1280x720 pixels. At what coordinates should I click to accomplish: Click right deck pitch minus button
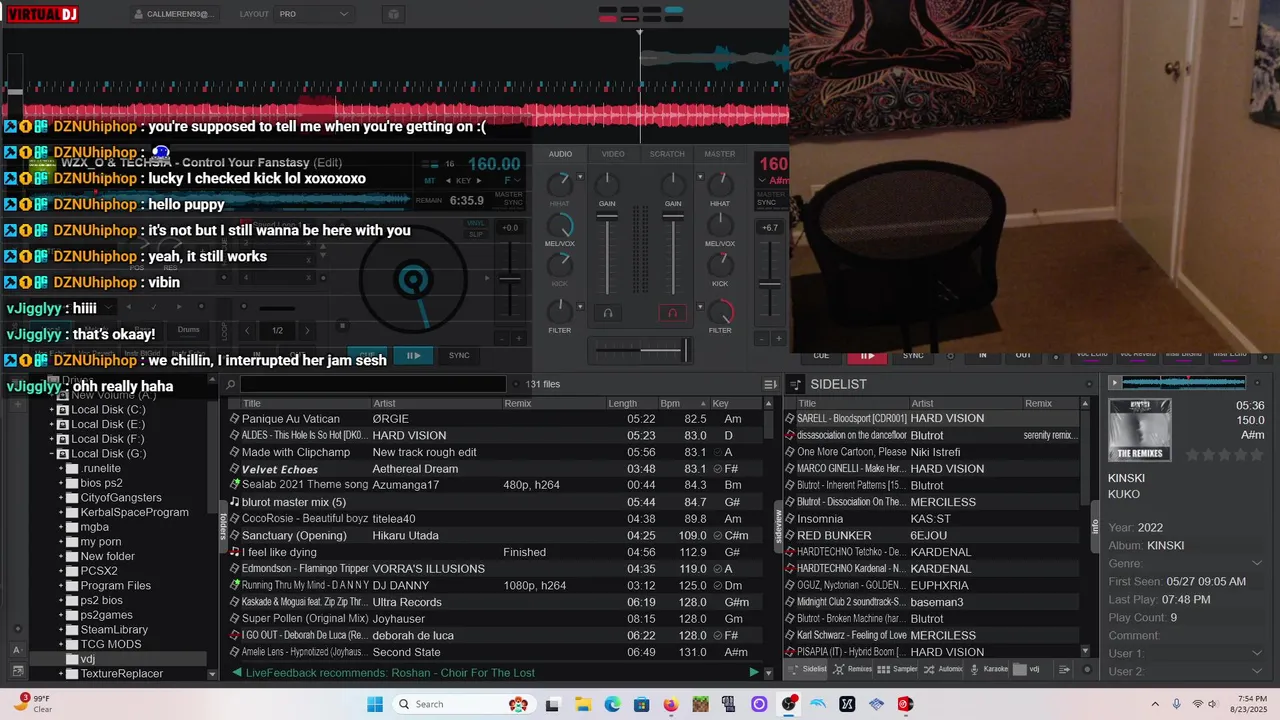[762, 339]
